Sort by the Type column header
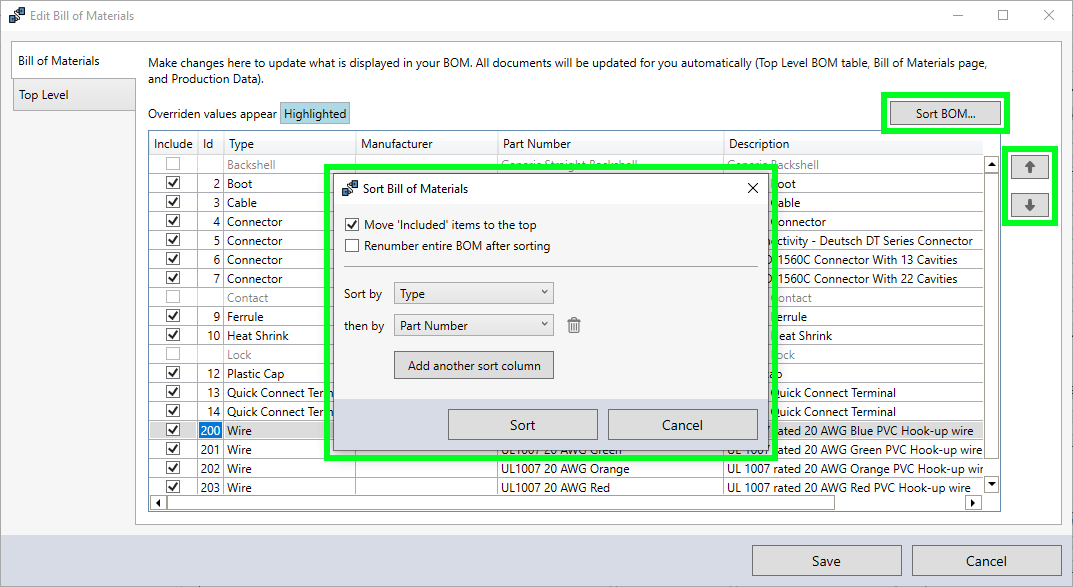The height and width of the screenshot is (587, 1073). [289, 144]
